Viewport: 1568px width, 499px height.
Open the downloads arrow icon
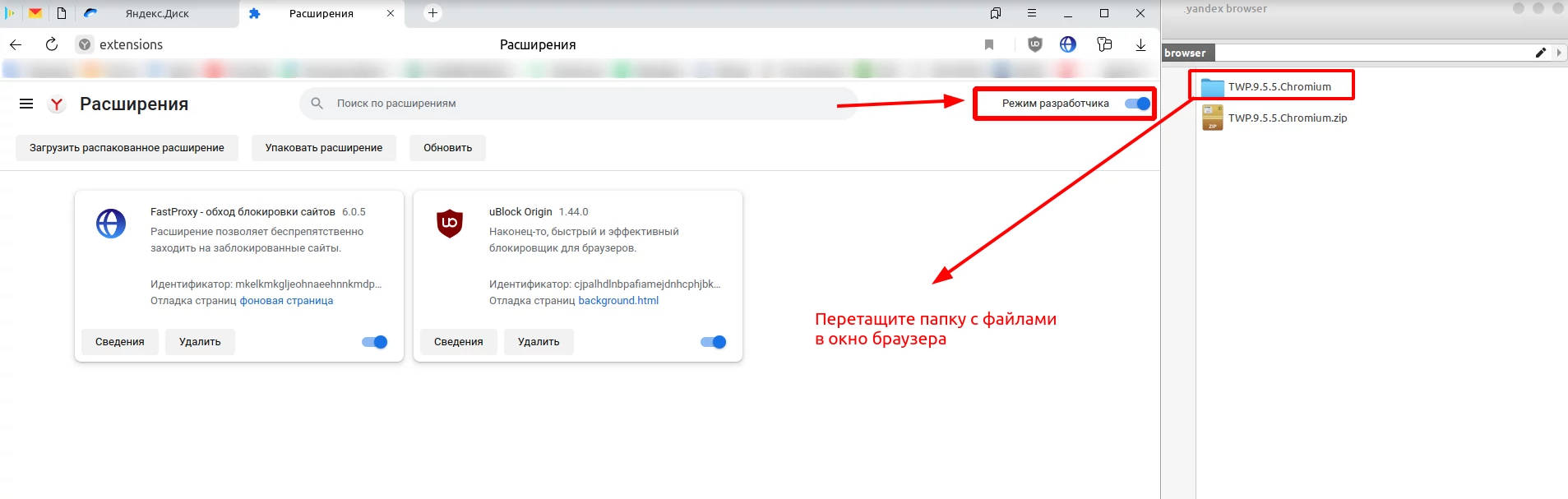click(x=1140, y=44)
